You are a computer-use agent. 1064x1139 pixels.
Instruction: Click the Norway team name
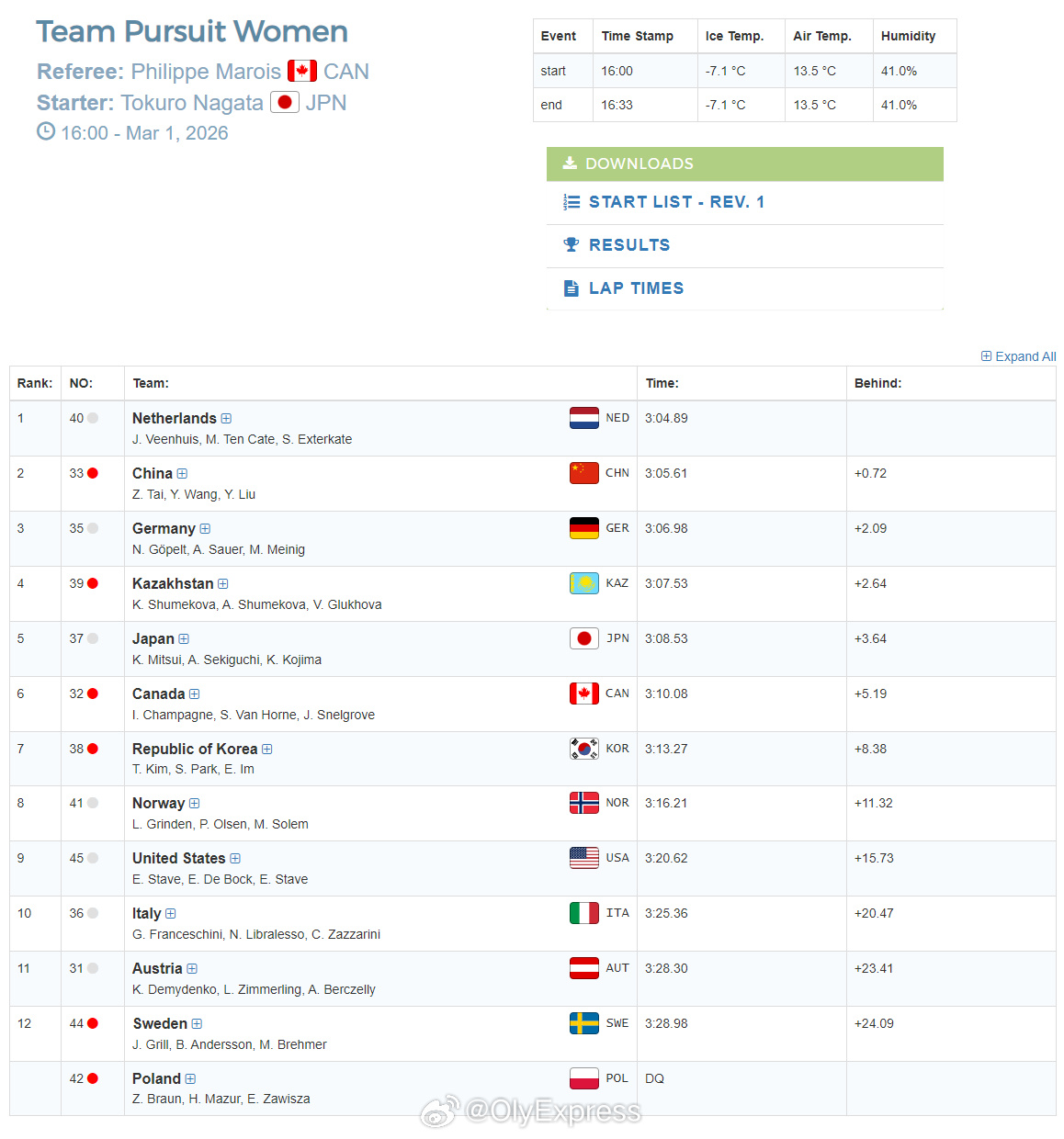[x=158, y=804]
